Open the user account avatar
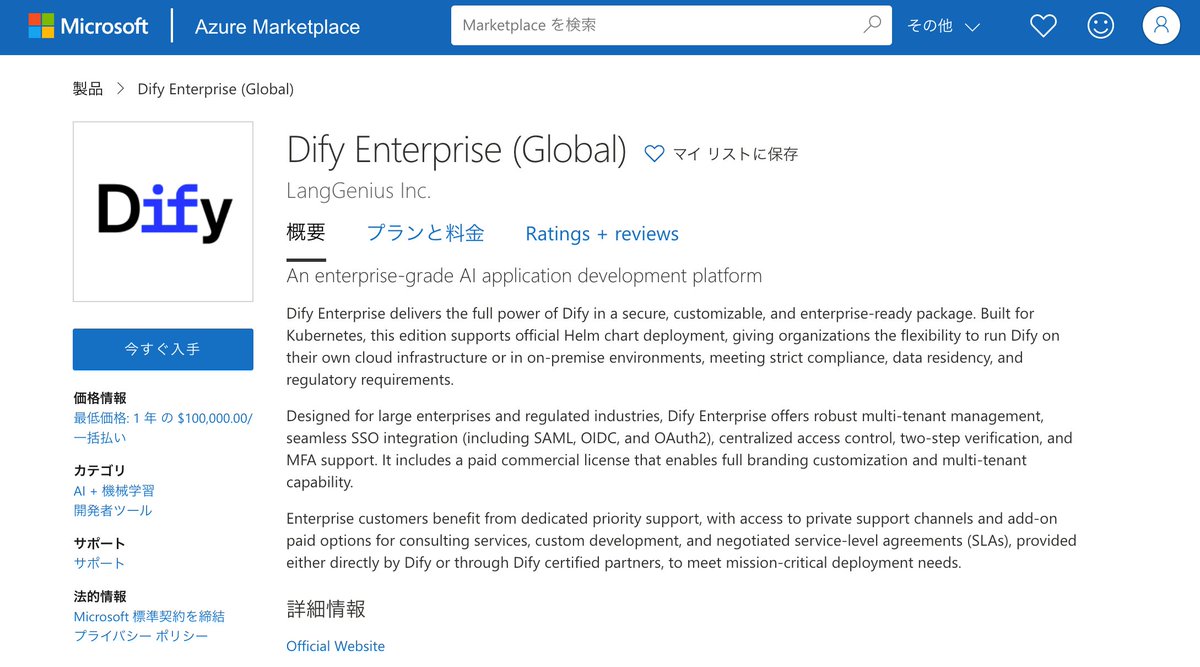 pos(1161,26)
